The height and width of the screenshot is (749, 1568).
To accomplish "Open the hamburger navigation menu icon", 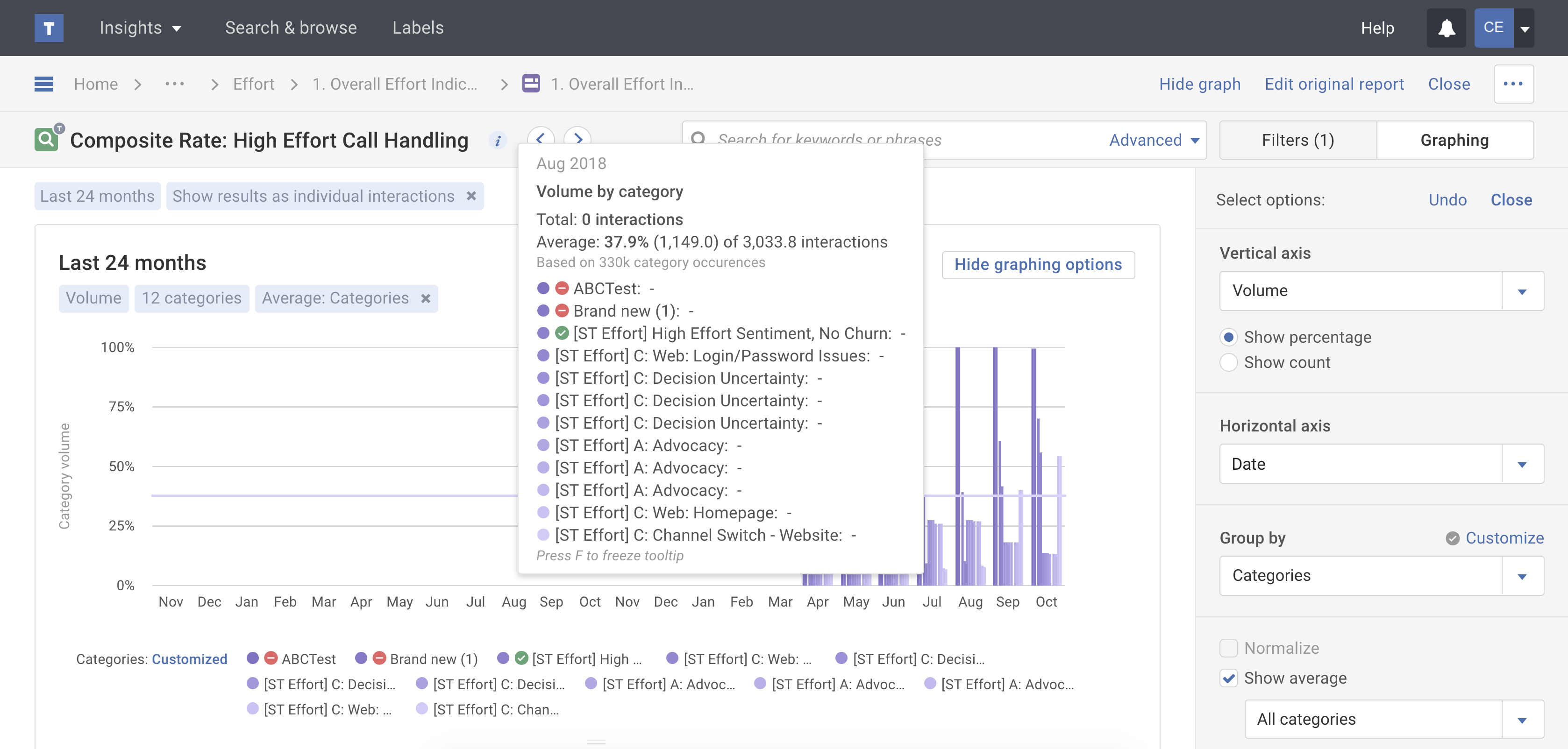I will (44, 84).
